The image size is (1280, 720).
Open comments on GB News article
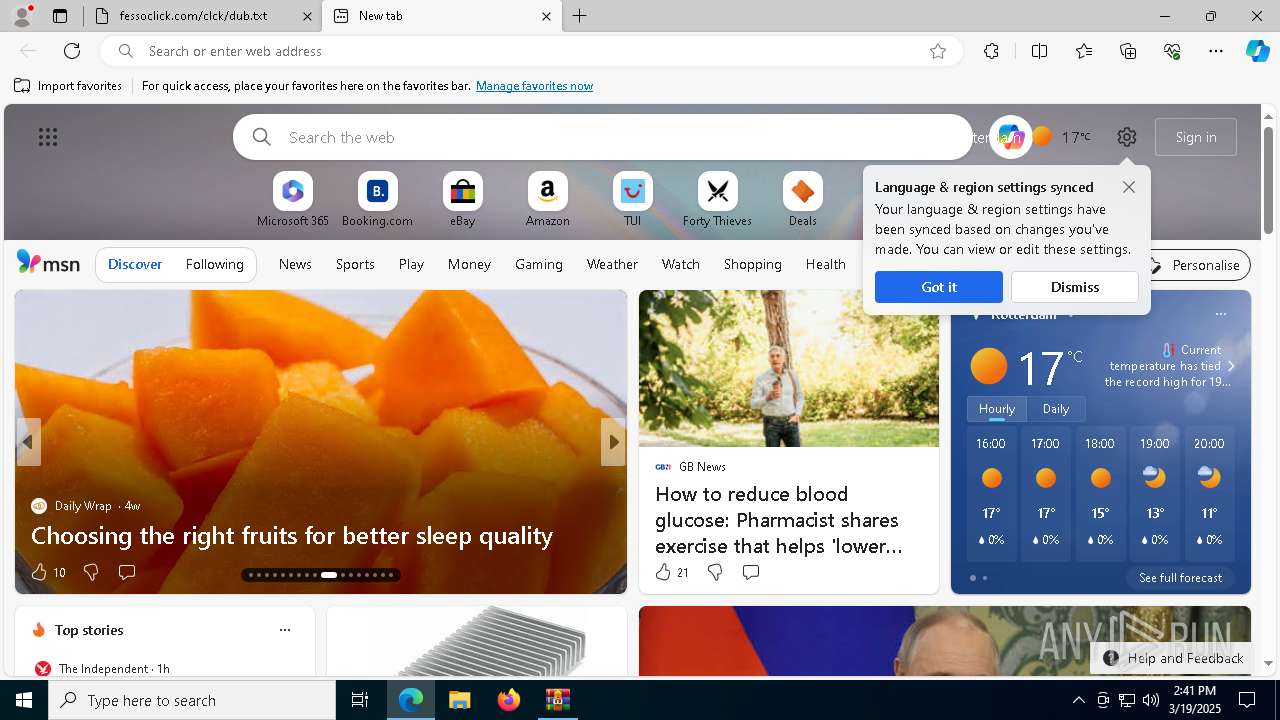pyautogui.click(x=751, y=572)
